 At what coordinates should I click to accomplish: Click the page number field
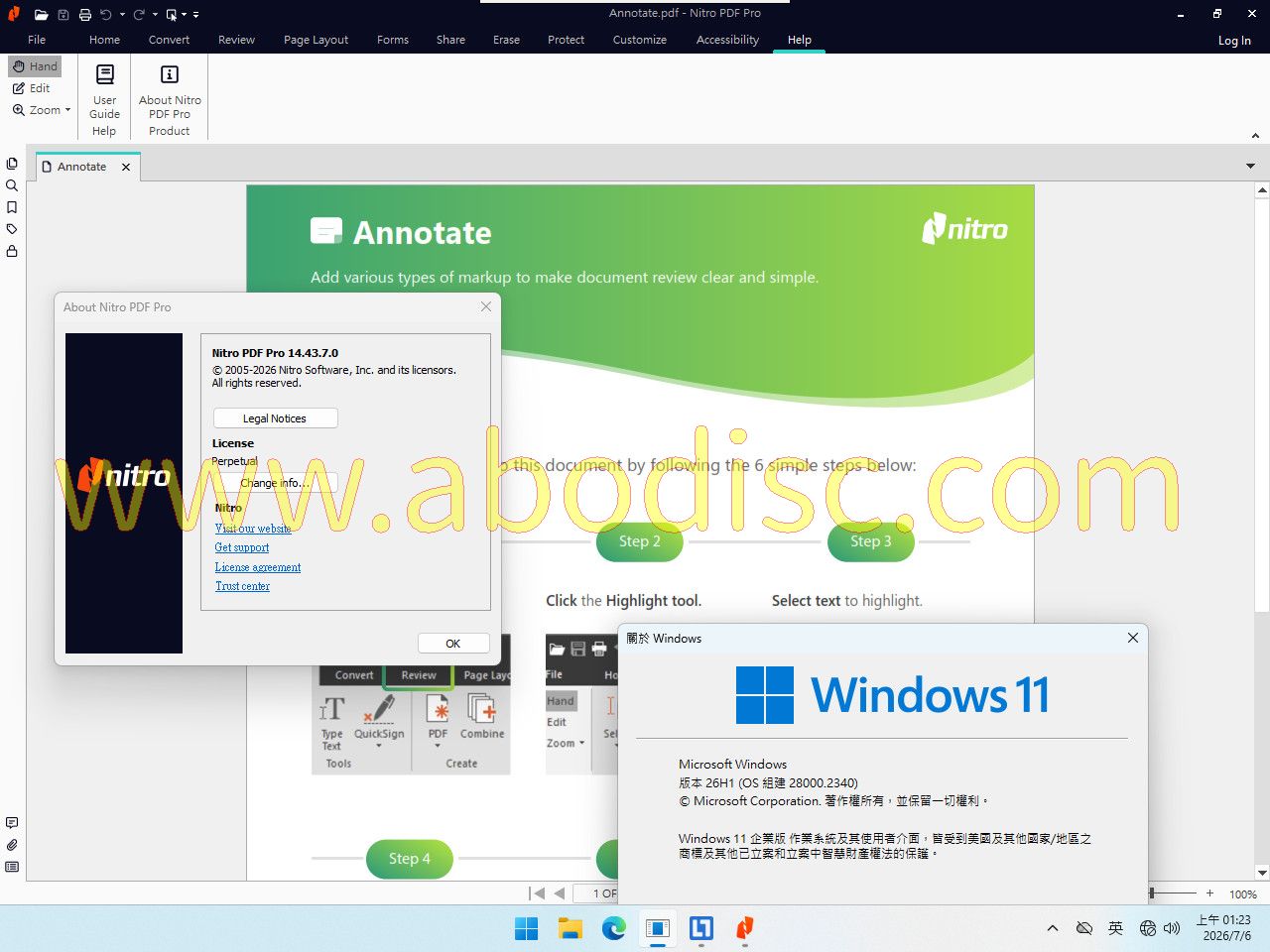595,893
